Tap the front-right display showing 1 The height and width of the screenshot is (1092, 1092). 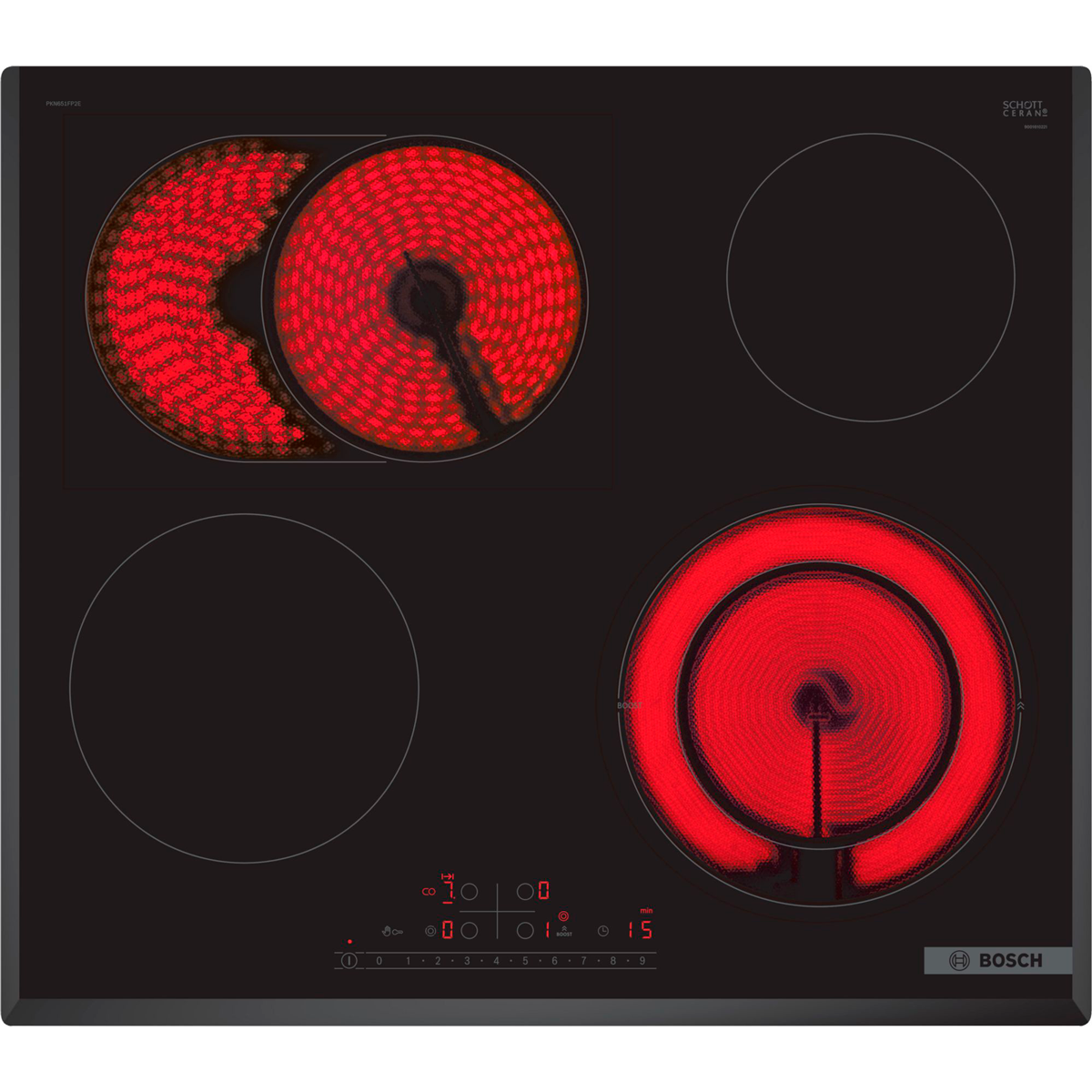tap(547, 930)
